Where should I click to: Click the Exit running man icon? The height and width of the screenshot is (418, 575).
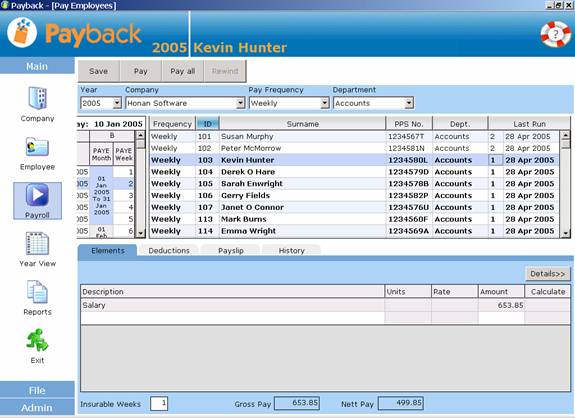point(37,340)
